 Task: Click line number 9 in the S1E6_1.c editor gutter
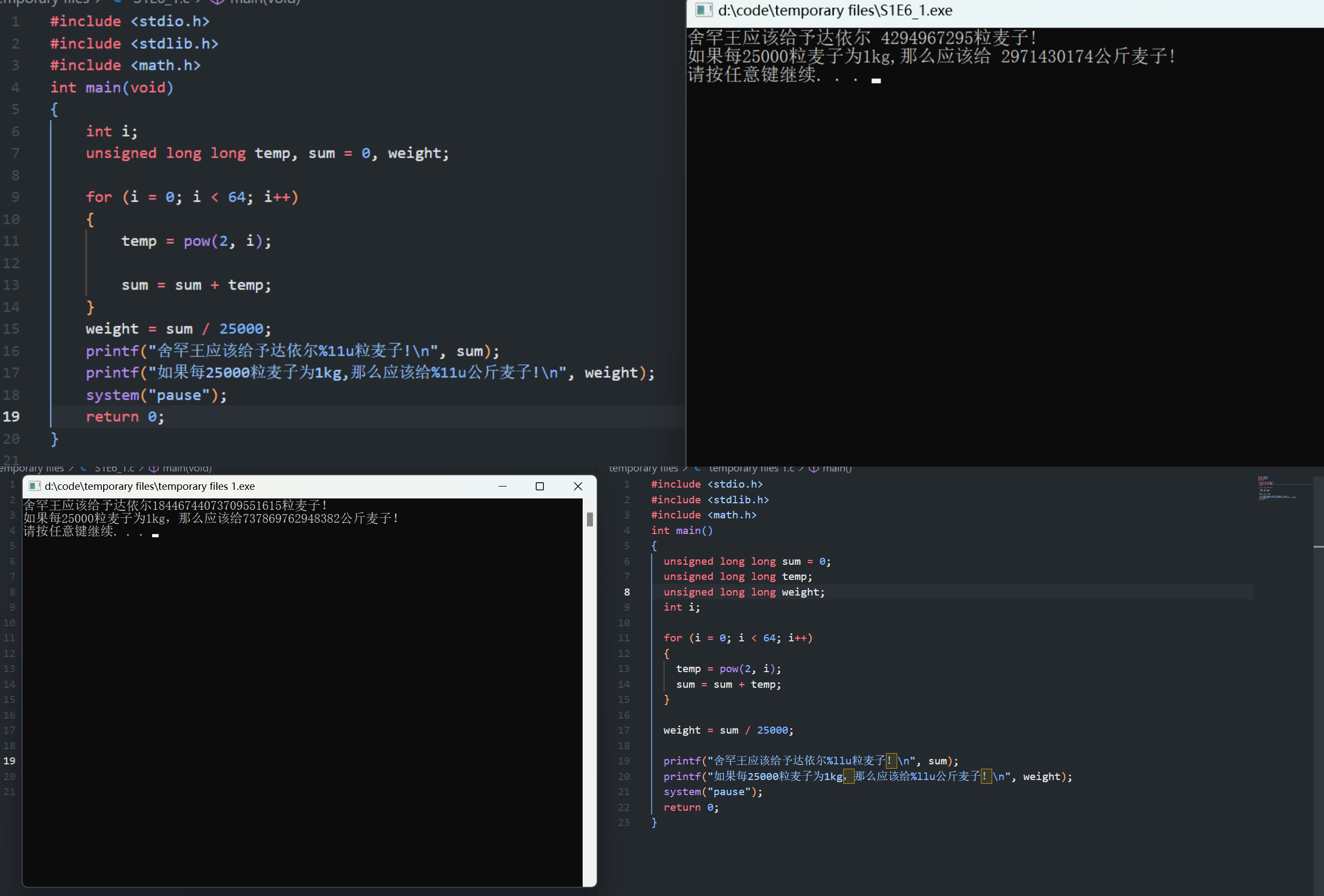click(x=15, y=197)
